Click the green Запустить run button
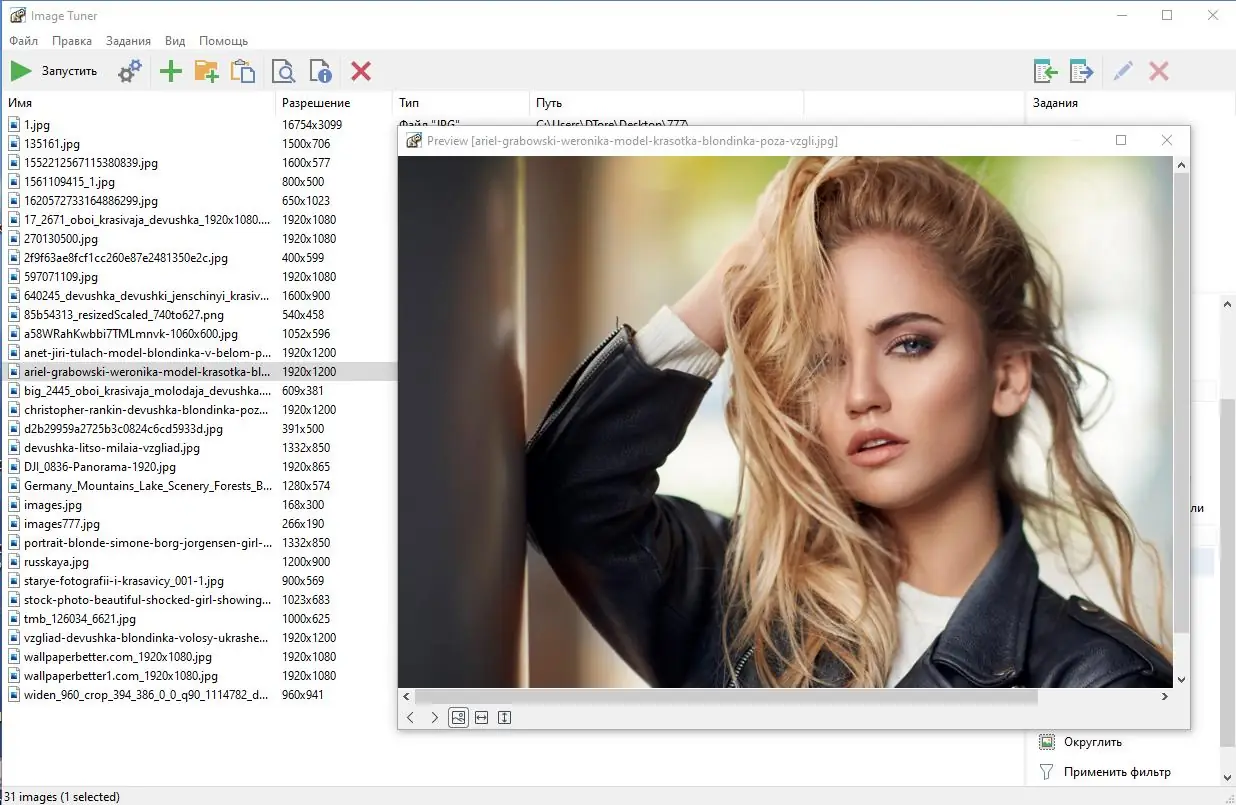1236x805 pixels. pyautogui.click(x=54, y=71)
